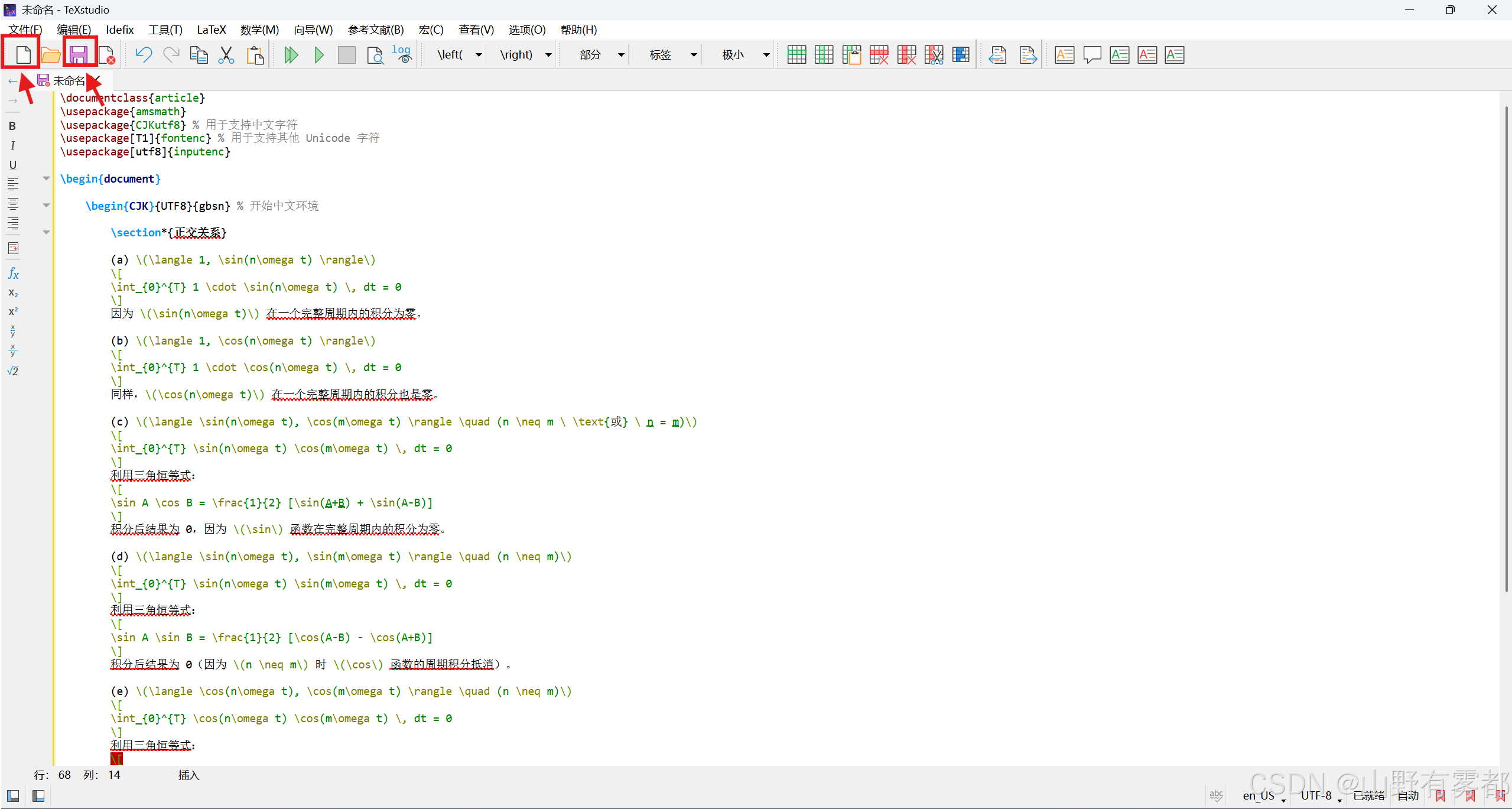The height and width of the screenshot is (809, 1512).
Task: Open the LaTeX menu
Action: tap(211, 30)
